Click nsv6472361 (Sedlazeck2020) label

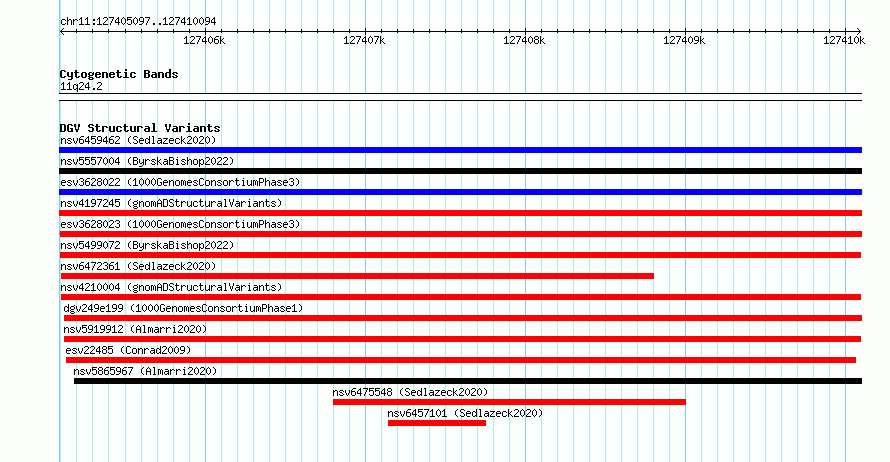coord(138,266)
